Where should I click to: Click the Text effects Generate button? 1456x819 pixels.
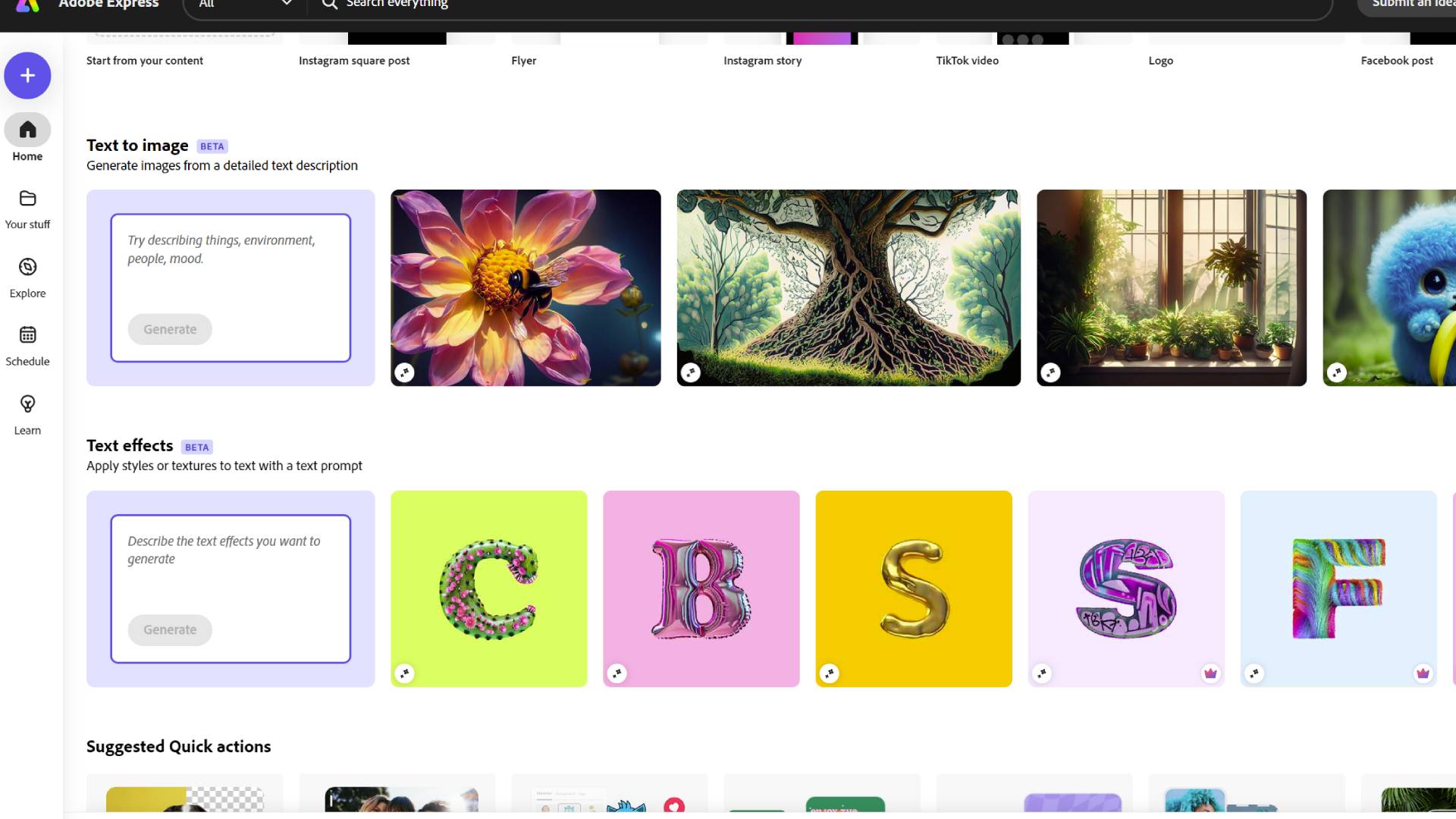170,629
